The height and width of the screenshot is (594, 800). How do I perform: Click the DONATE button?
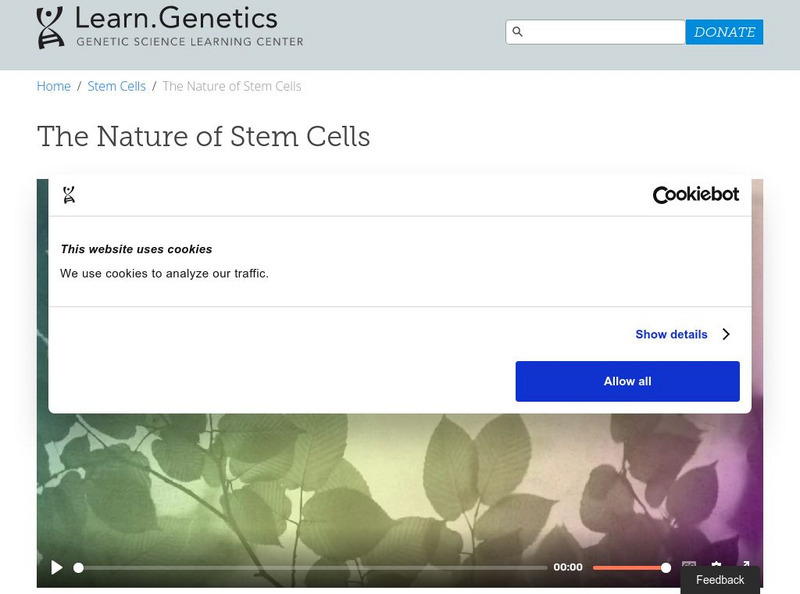tap(724, 32)
